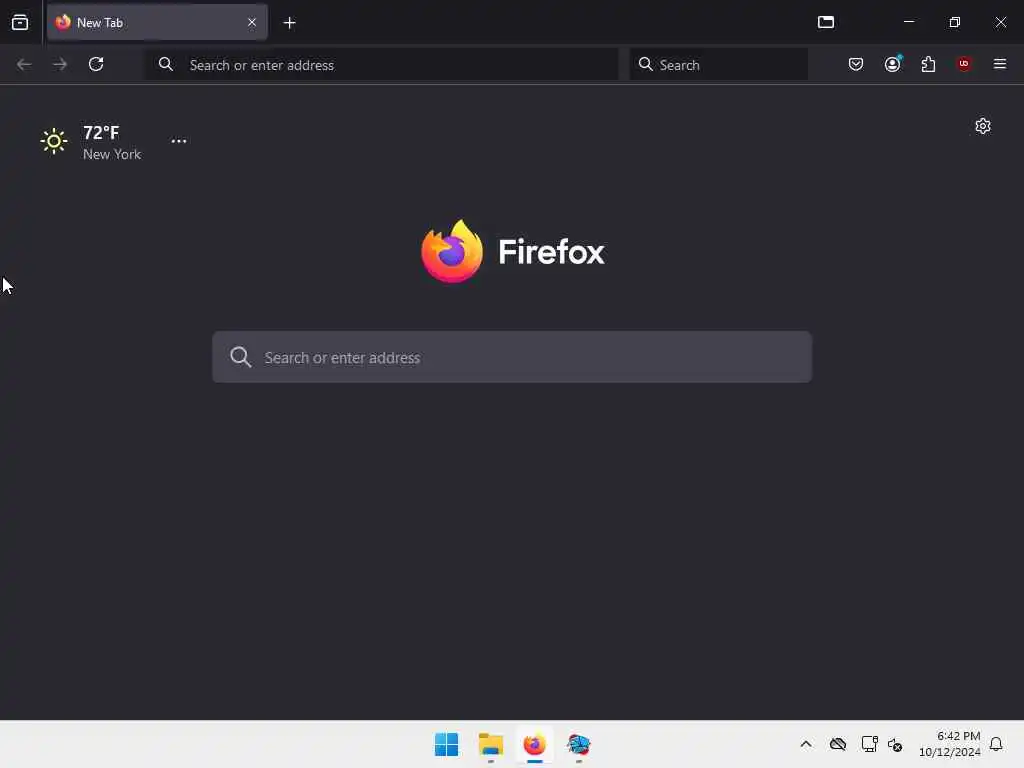Screen dimensions: 1024x768
Task: Open the hamburger application menu
Action: [x=1000, y=64]
